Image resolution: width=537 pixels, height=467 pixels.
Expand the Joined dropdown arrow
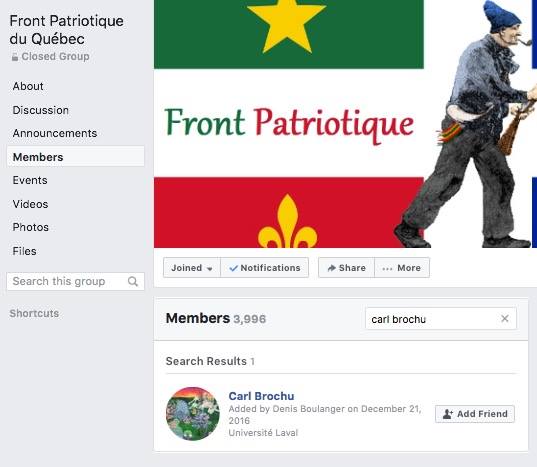tap(210, 269)
